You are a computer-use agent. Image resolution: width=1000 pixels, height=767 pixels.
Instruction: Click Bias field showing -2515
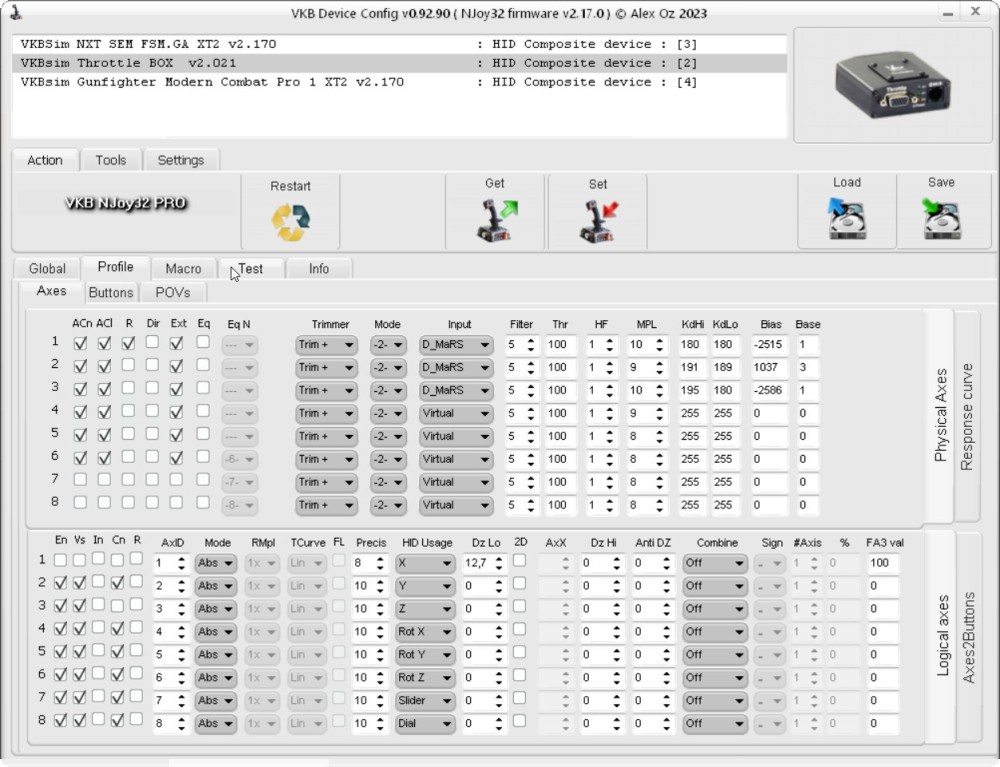(770, 345)
